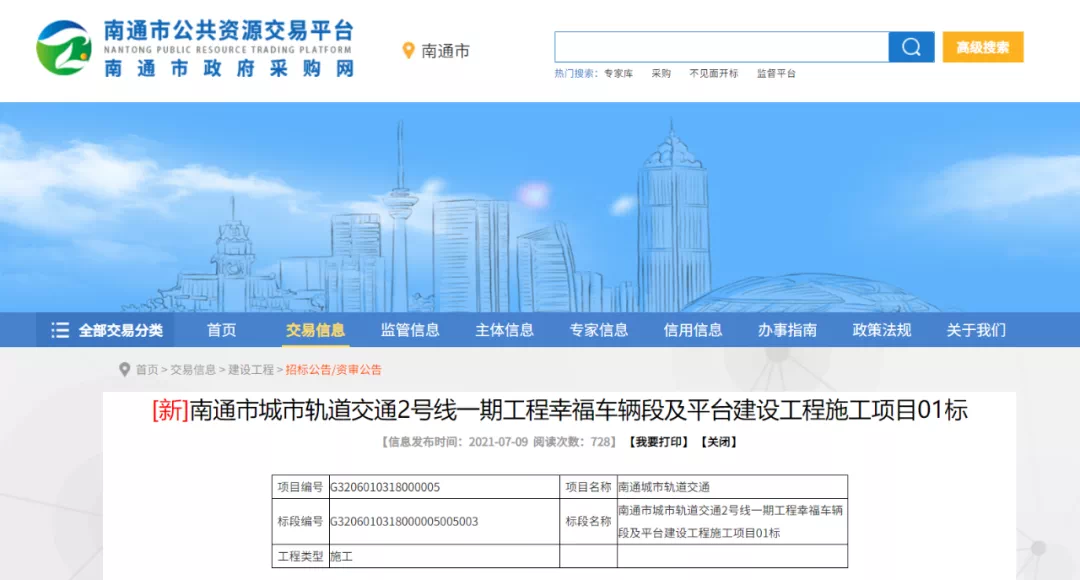Click the red-tagged announcement title heading
The height and width of the screenshot is (580, 1080).
coord(560,411)
